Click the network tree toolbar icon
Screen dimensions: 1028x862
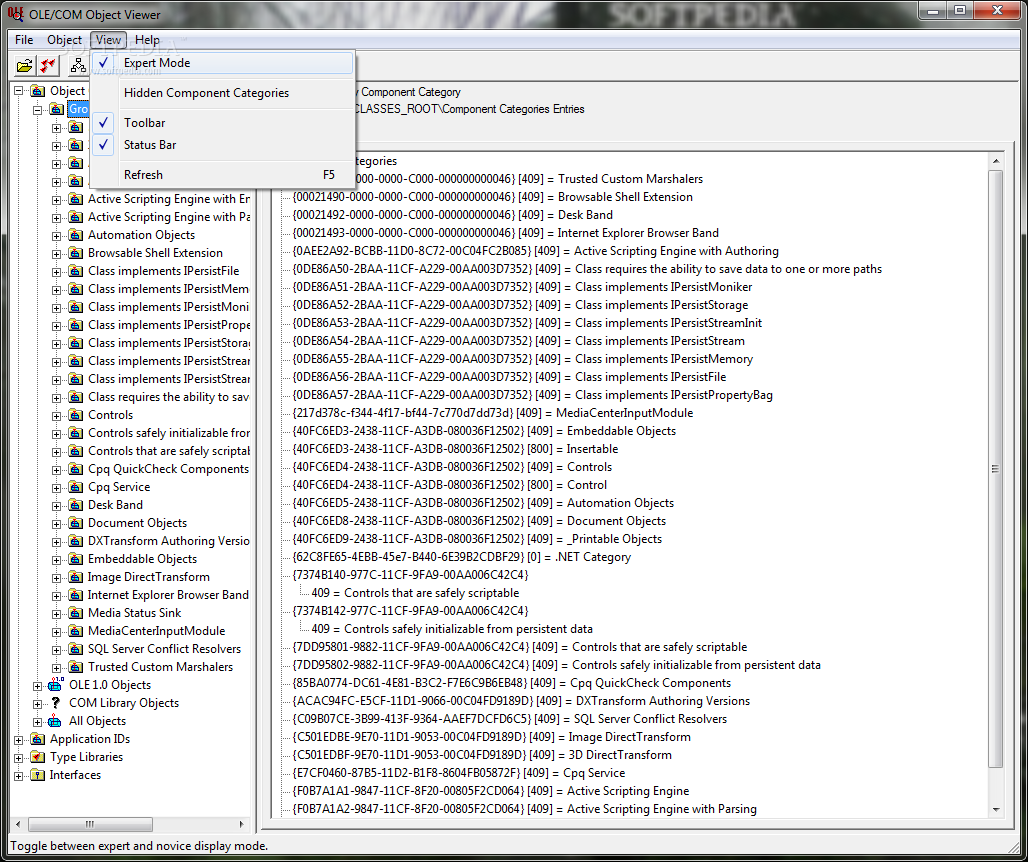79,65
